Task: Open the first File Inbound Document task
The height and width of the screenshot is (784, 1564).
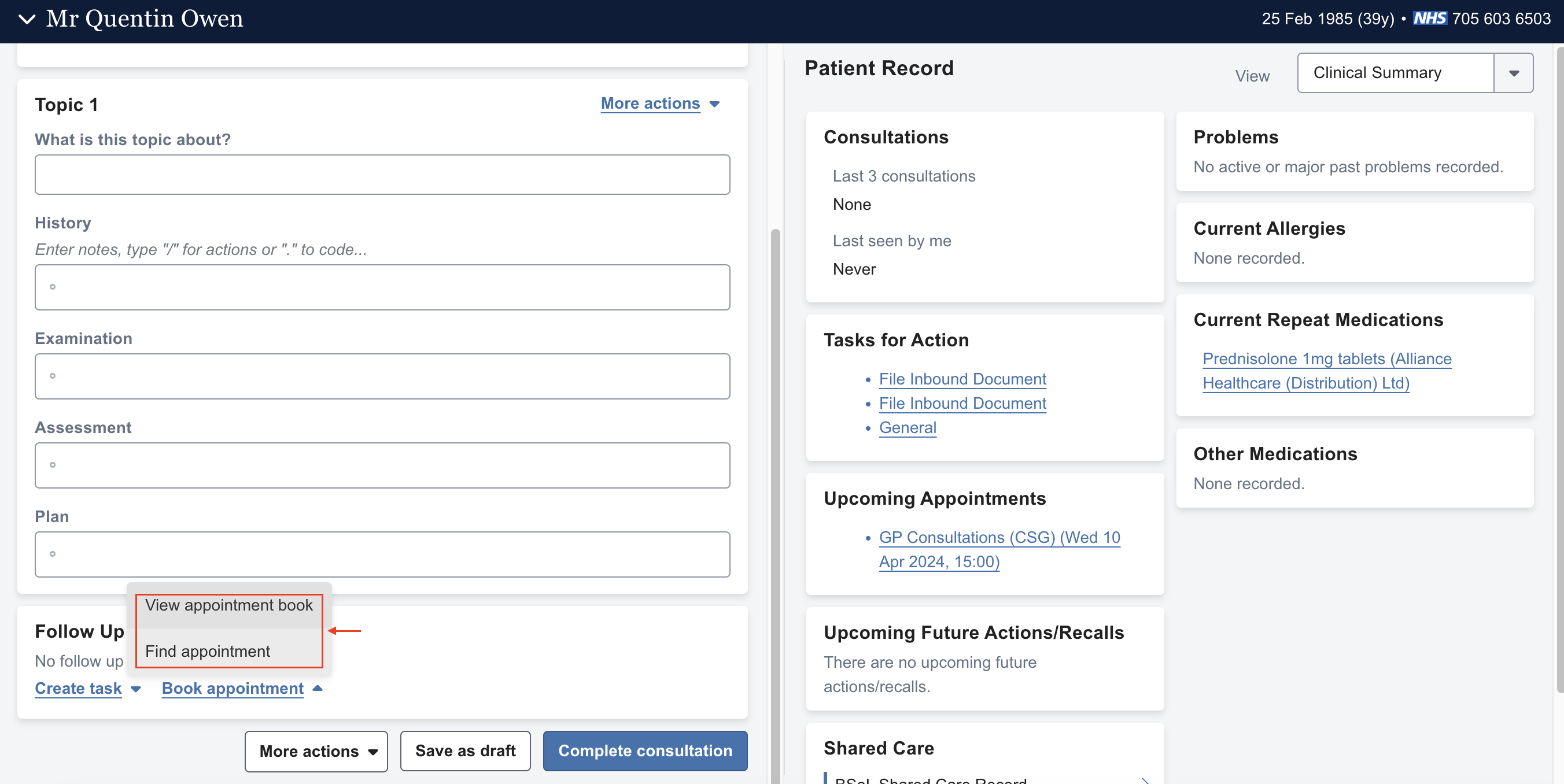Action: 962,379
